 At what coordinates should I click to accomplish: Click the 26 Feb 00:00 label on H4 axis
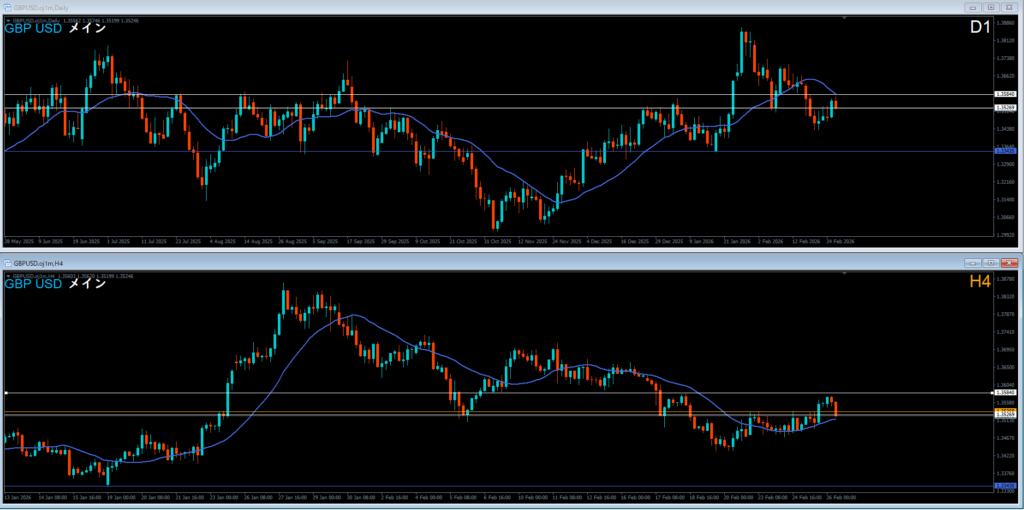[842, 497]
